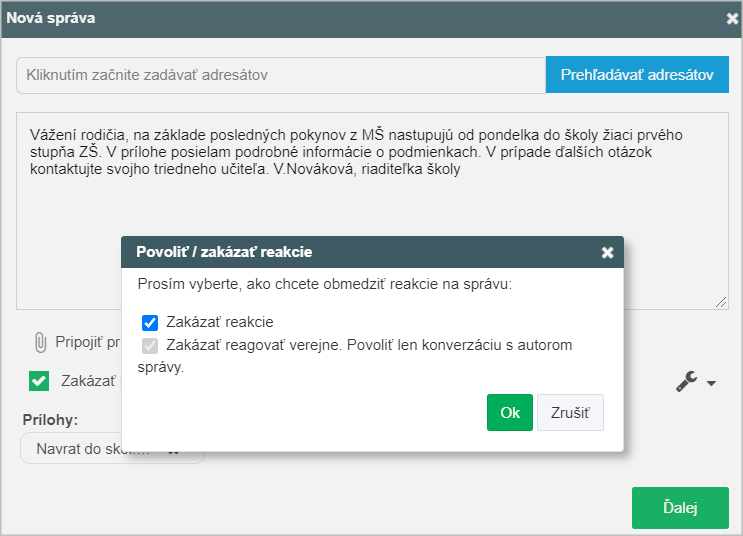Screen dimensions: 743x536
Task: Click the paperclip attach file icon
Action: pyautogui.click(x=40, y=342)
